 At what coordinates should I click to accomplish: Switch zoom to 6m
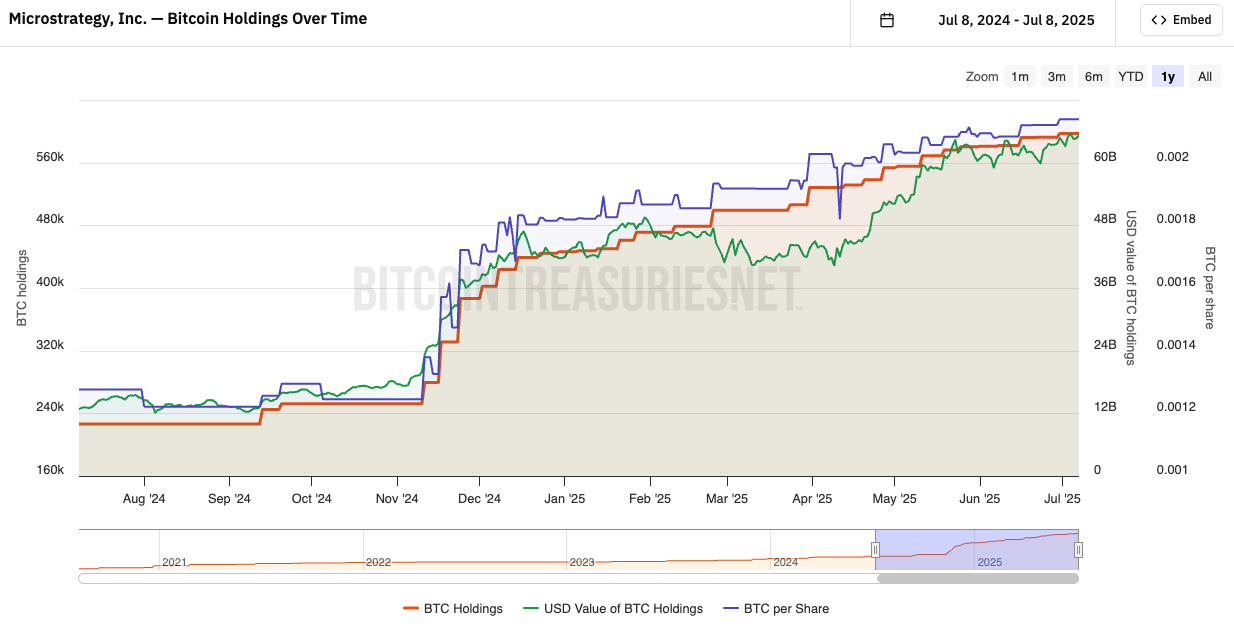(x=1093, y=77)
